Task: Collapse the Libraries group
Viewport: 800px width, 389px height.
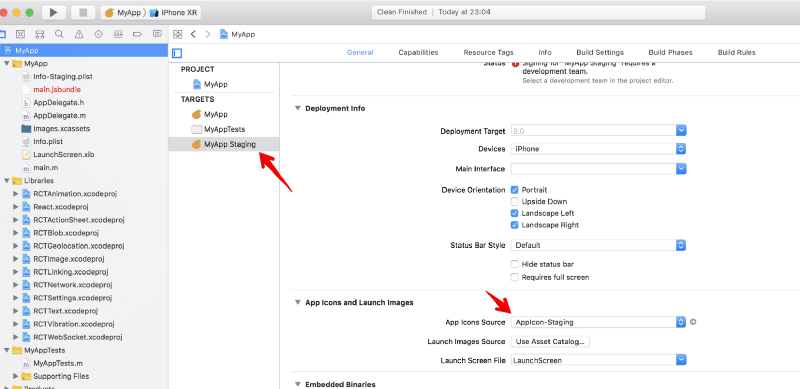Action: [6, 181]
